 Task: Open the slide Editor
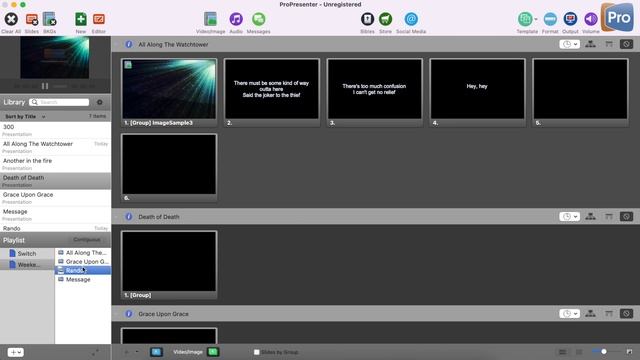pos(98,19)
